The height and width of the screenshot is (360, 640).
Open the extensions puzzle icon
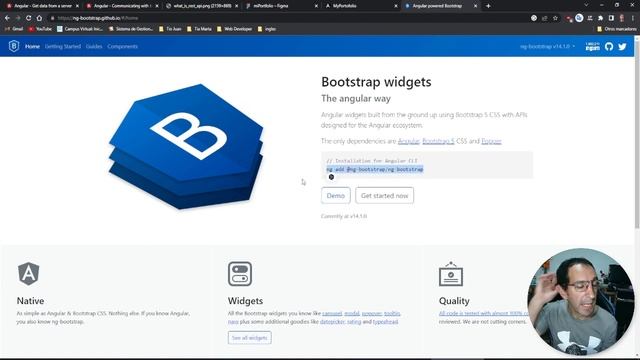point(600,18)
